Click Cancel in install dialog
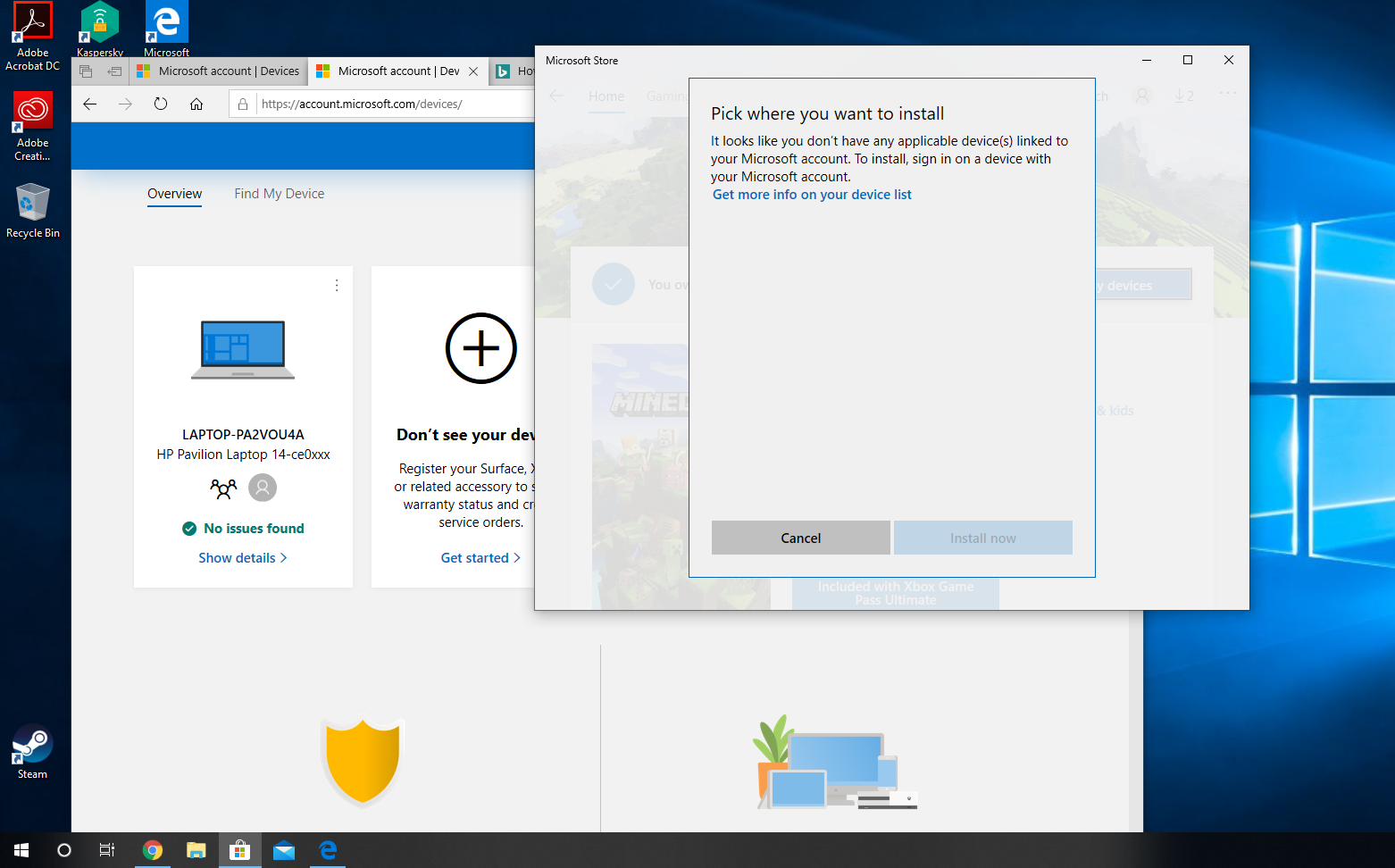Viewport: 1395px width, 868px height. [801, 538]
